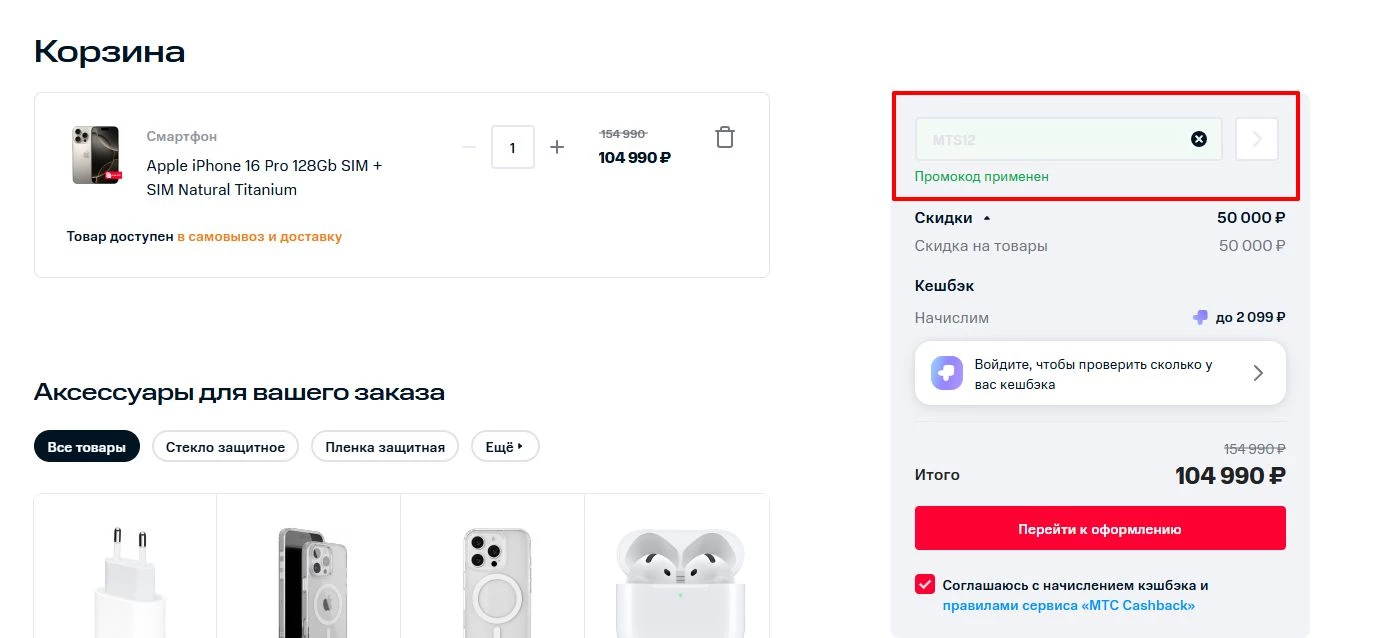Open the power adapter accessory thumbnail

[125, 580]
